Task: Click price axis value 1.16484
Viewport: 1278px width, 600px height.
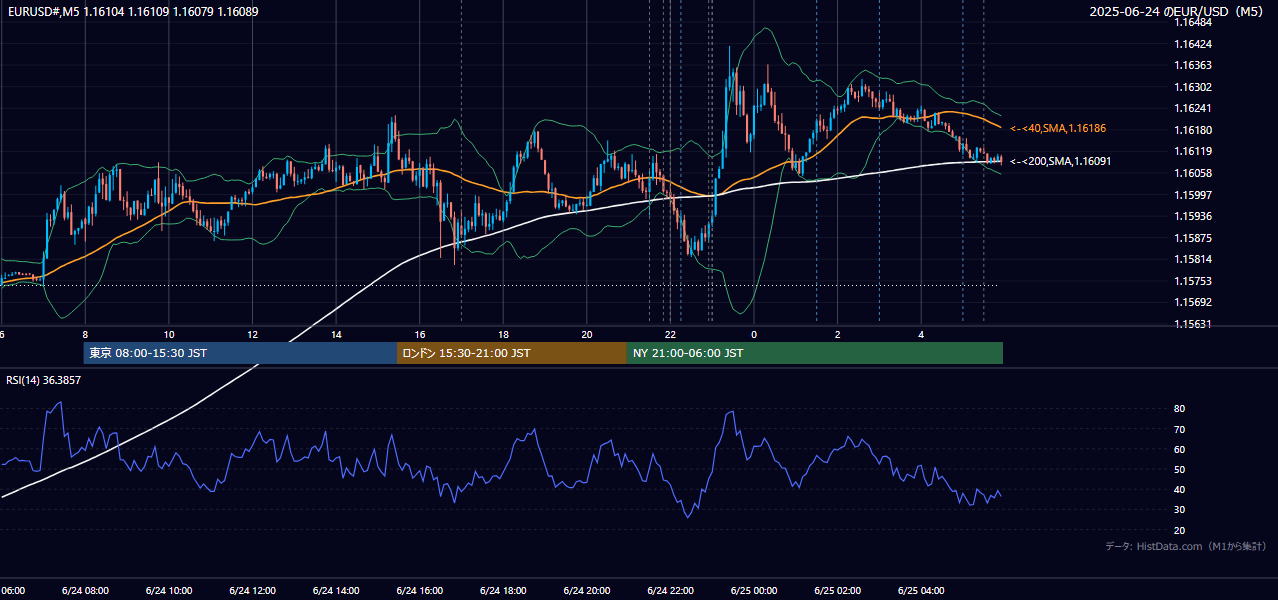Action: [x=1193, y=22]
